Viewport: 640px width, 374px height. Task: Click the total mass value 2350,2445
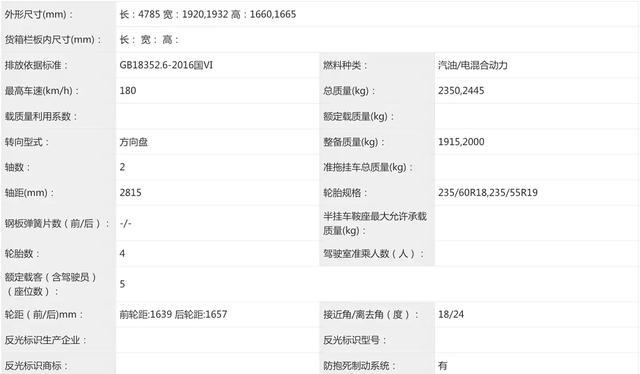[x=461, y=91]
